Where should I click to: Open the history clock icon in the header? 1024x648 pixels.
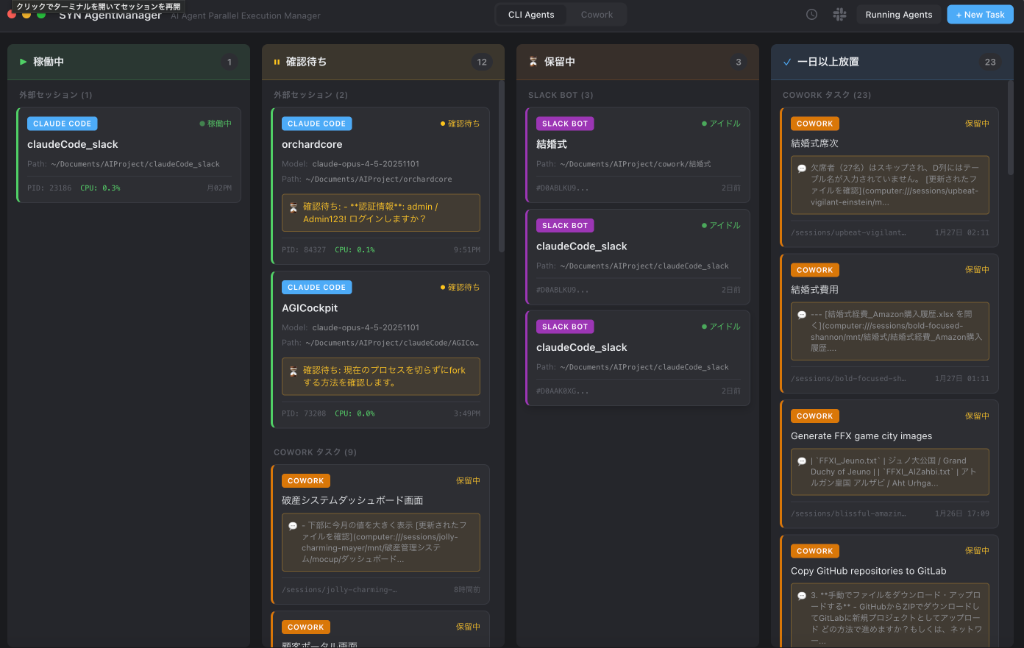[x=809, y=14]
